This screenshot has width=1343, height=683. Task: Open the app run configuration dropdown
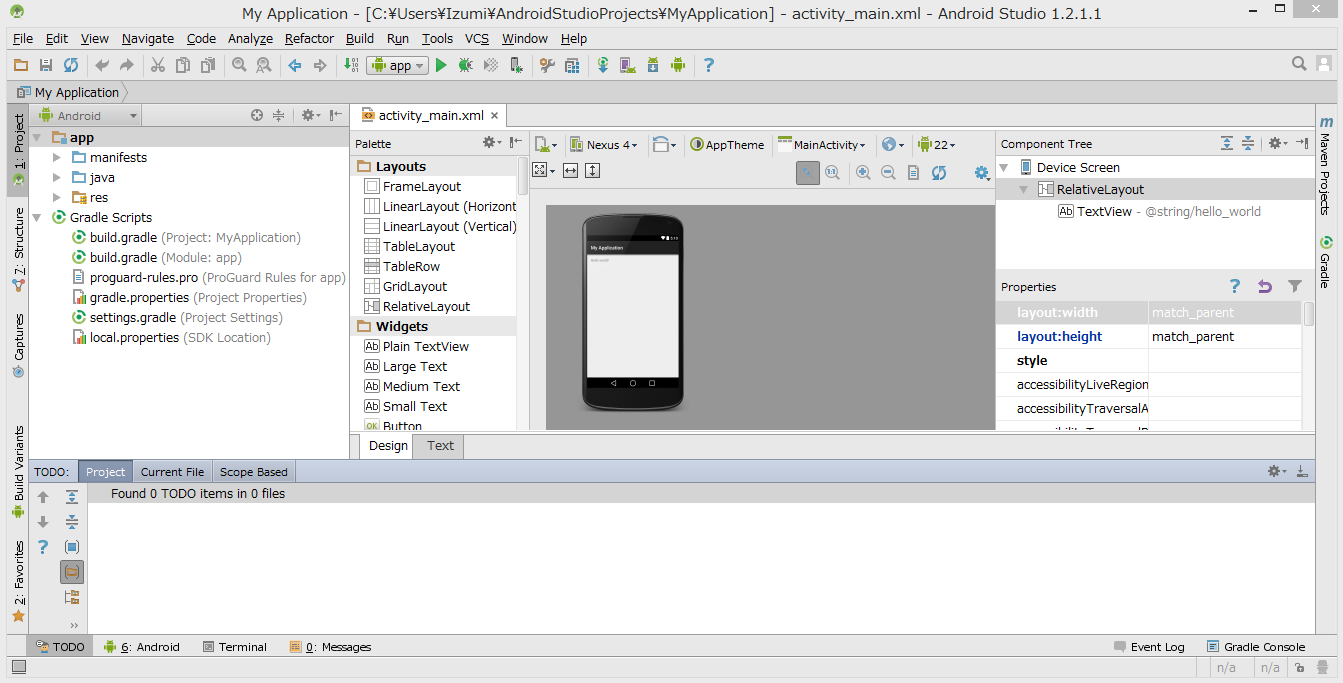point(397,65)
